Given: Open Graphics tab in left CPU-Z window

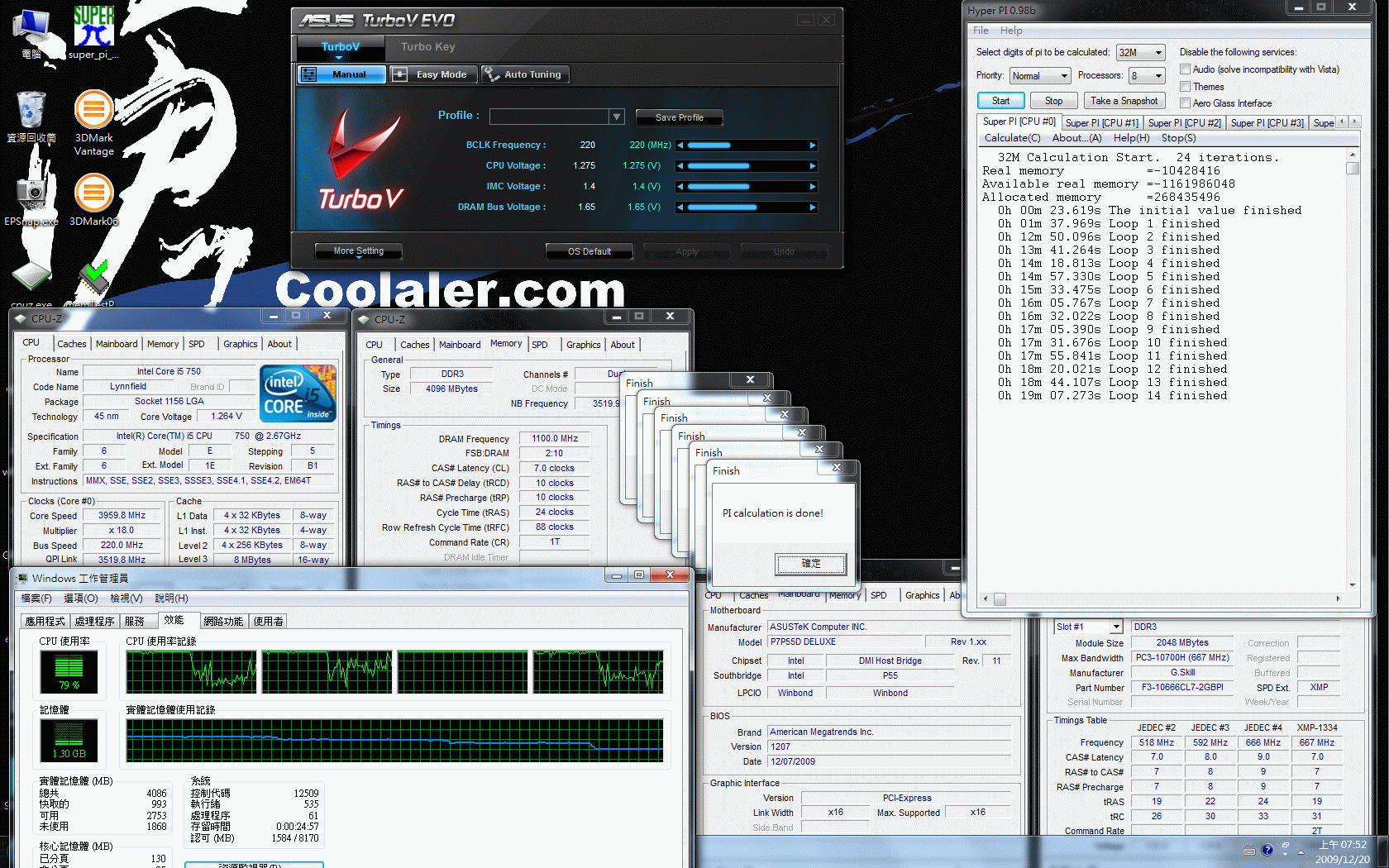Looking at the screenshot, I should (x=241, y=344).
